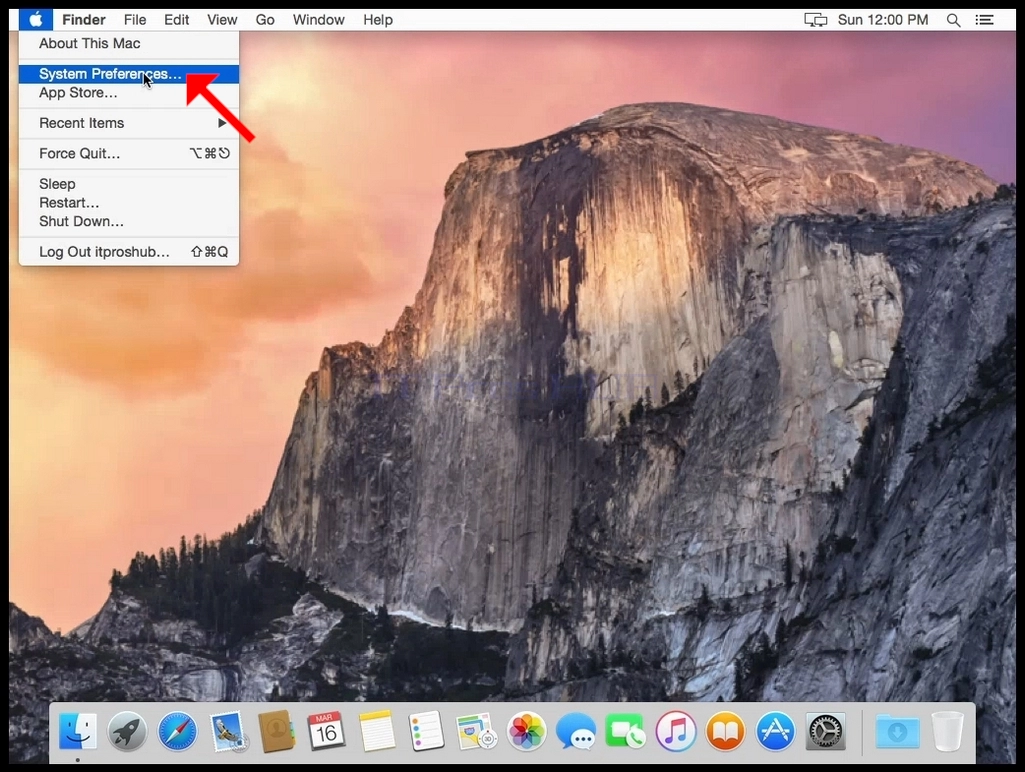
Task: Click the Spotlight search magnifier icon
Action: (953, 20)
